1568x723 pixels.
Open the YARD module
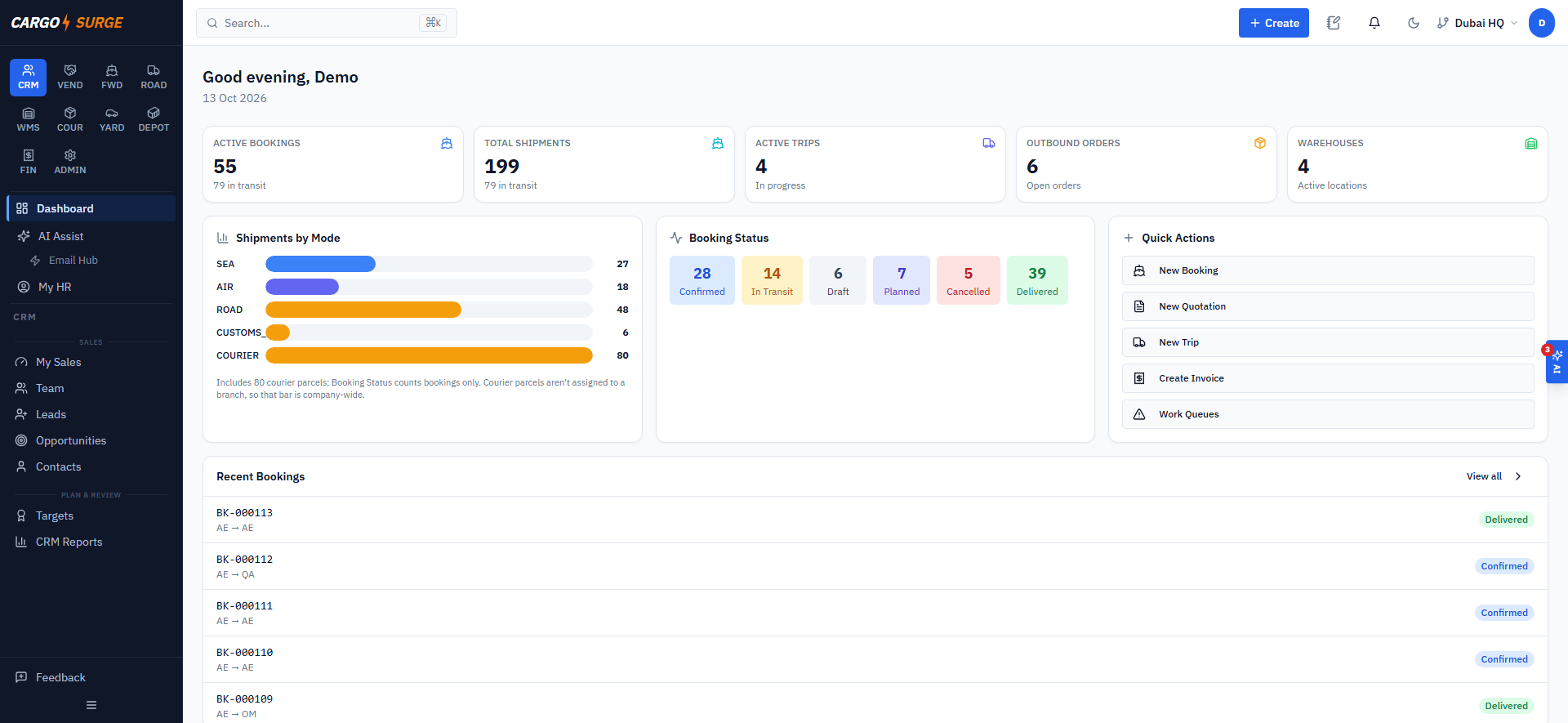(x=112, y=120)
